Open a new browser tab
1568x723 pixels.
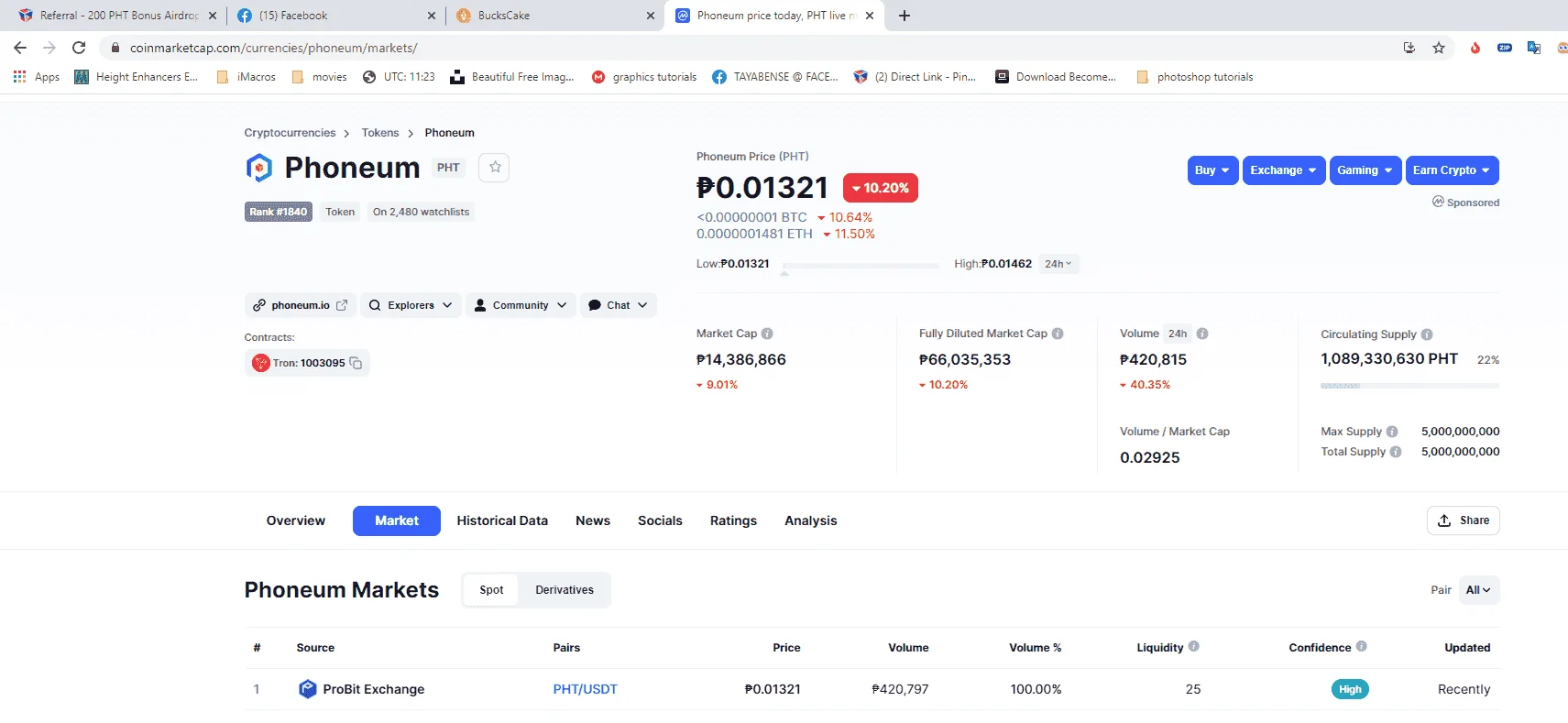click(905, 16)
